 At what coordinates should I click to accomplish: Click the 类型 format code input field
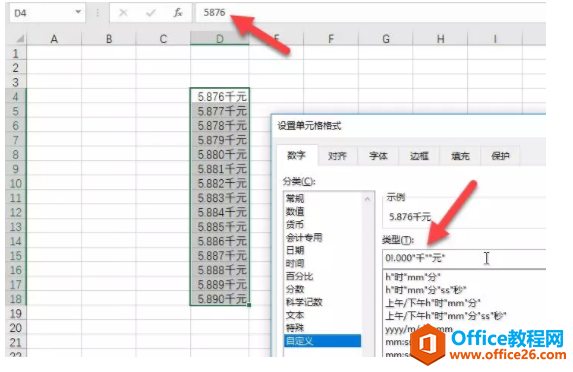(464, 258)
